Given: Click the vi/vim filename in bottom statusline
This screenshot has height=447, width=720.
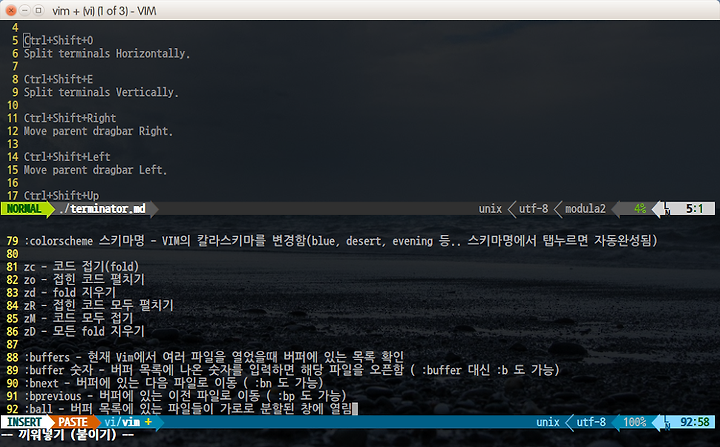Looking at the screenshot, I should point(122,422).
